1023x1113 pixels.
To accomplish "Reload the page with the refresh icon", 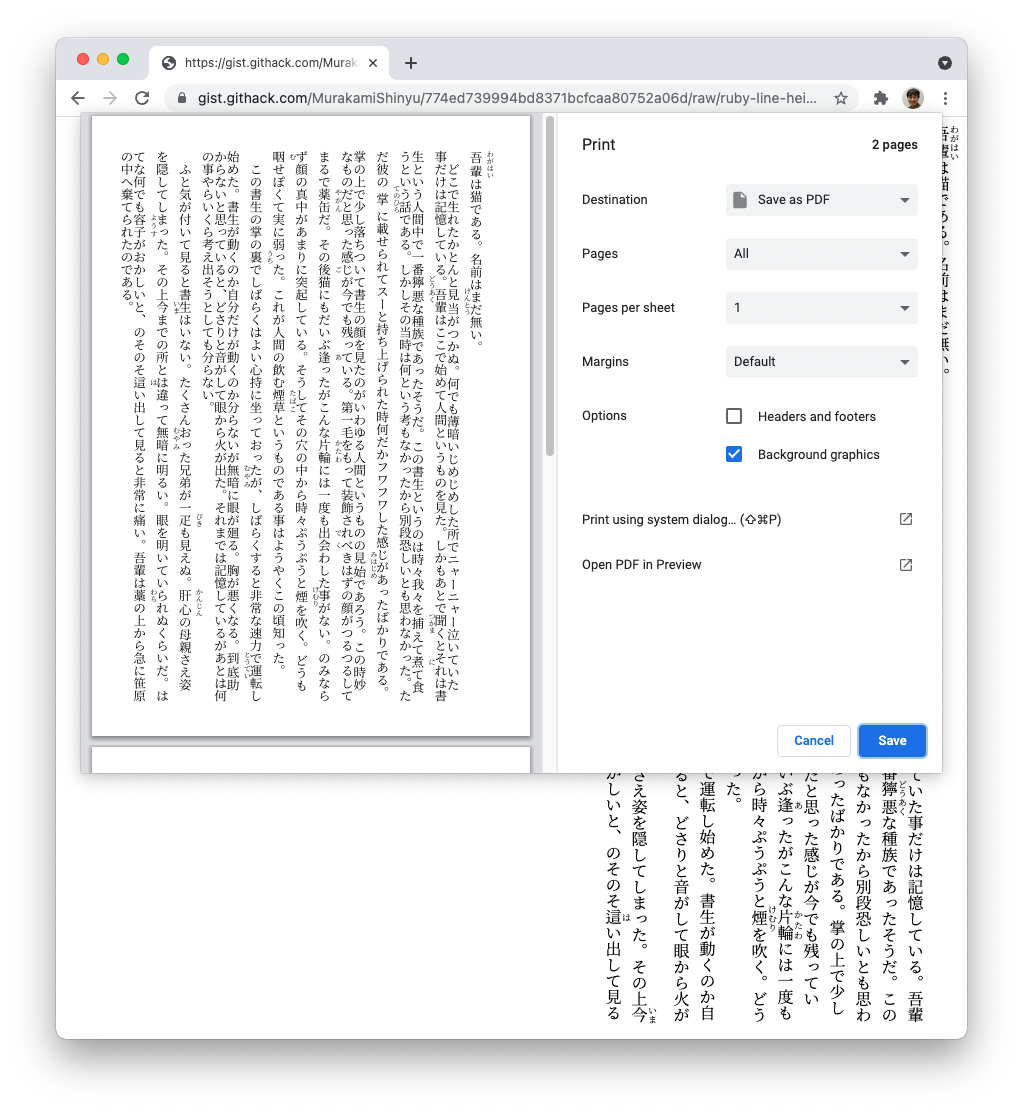I will tap(142, 98).
